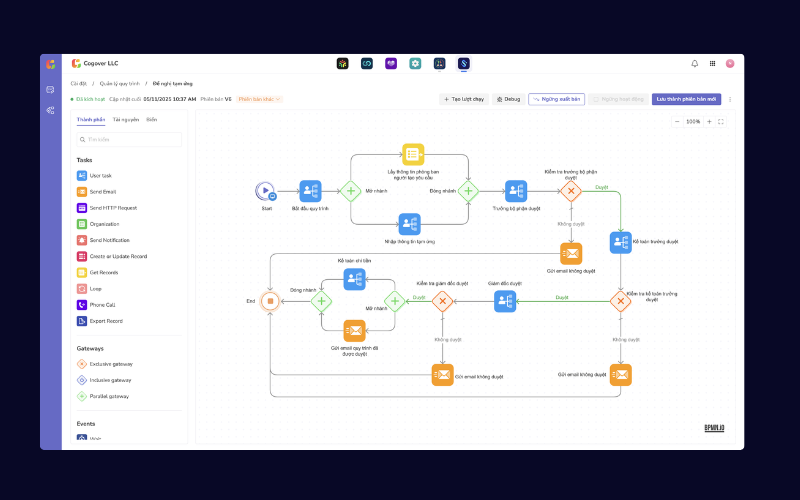The image size is (800, 500).
Task: Open the pink user avatar menu
Action: [x=730, y=64]
